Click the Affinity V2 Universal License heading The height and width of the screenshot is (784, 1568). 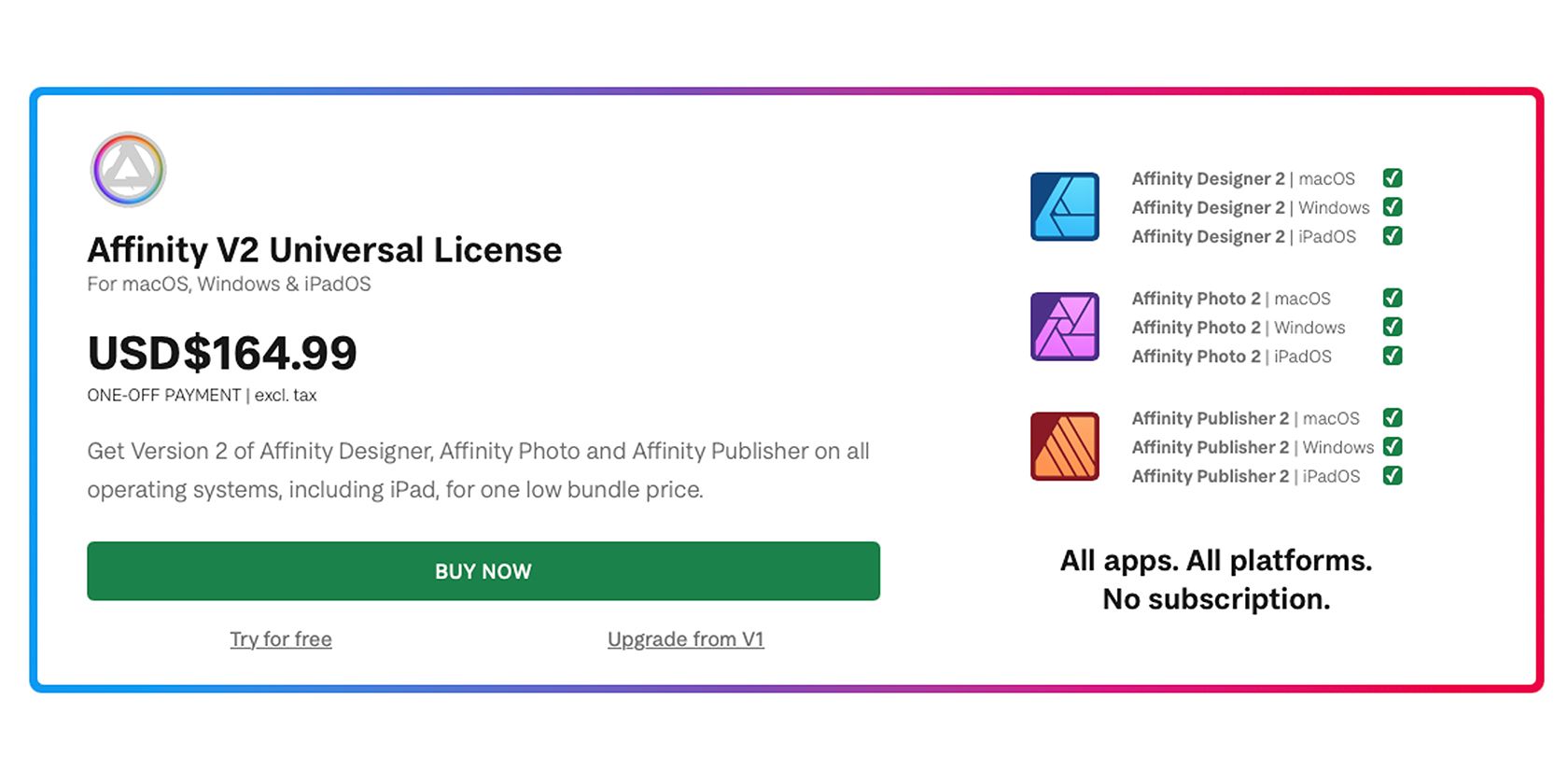click(324, 249)
